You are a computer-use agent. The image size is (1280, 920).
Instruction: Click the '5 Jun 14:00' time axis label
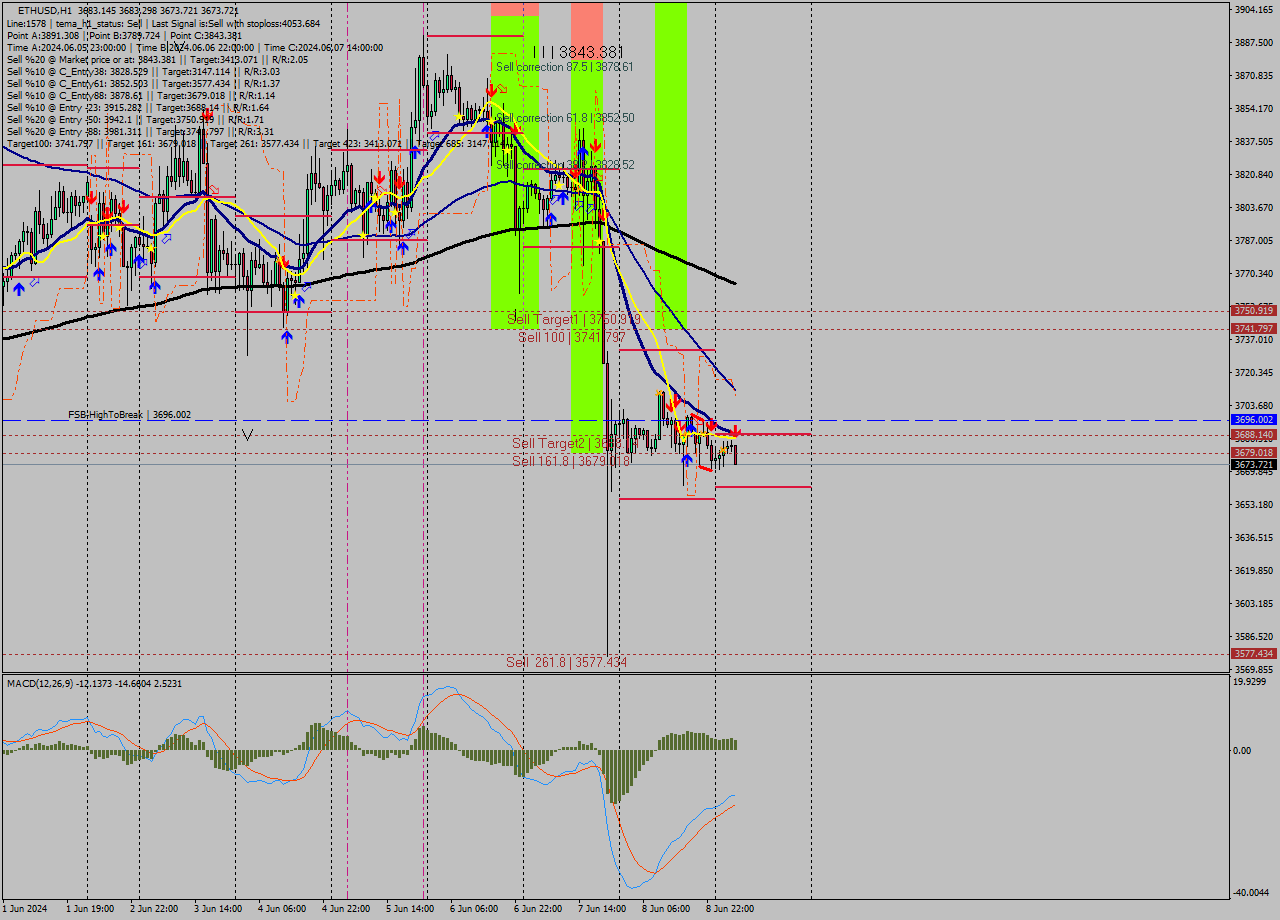tap(410, 909)
